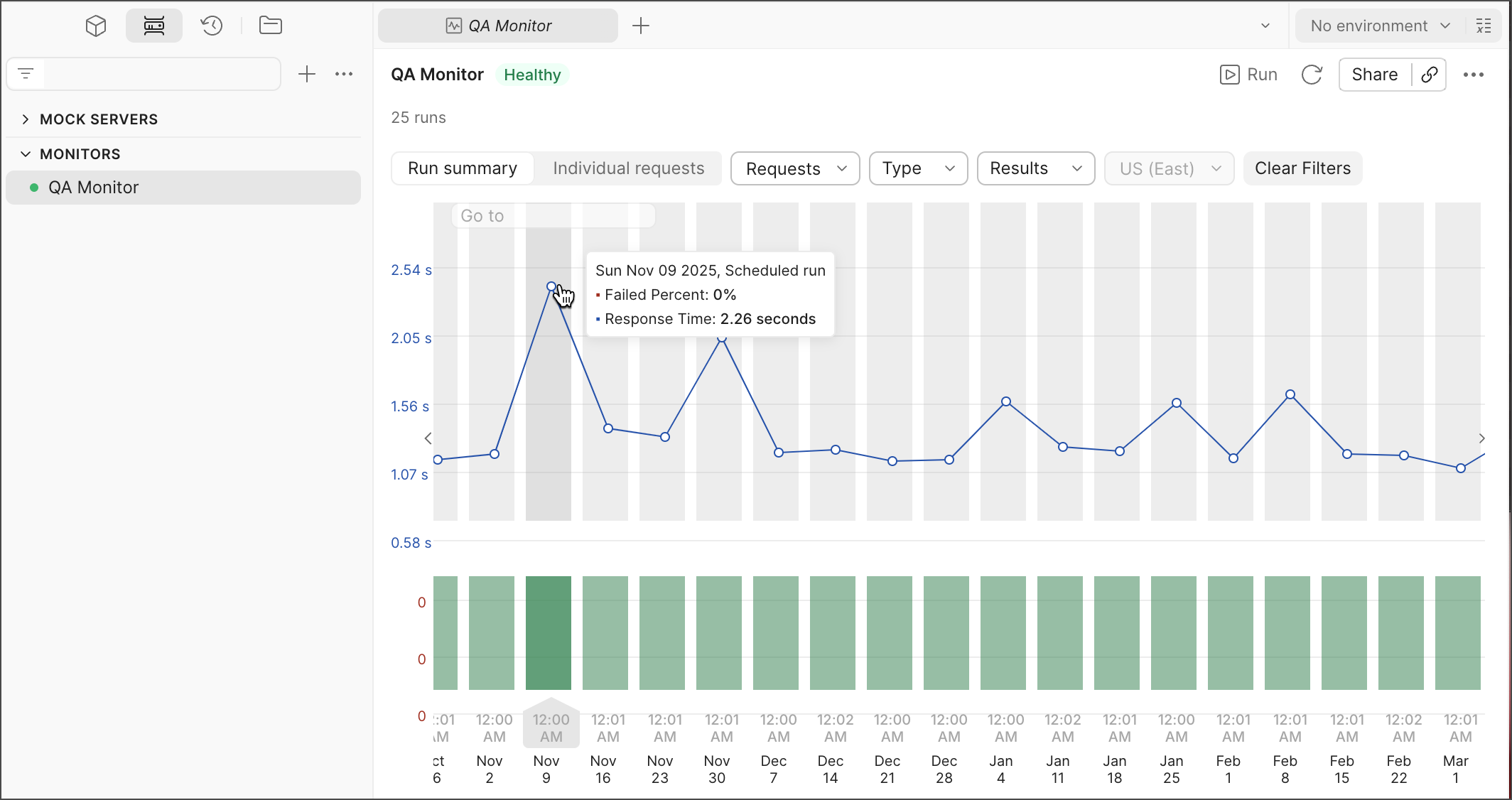
Task: Select the mock servers and monitors sidebar icon
Action: tap(154, 26)
